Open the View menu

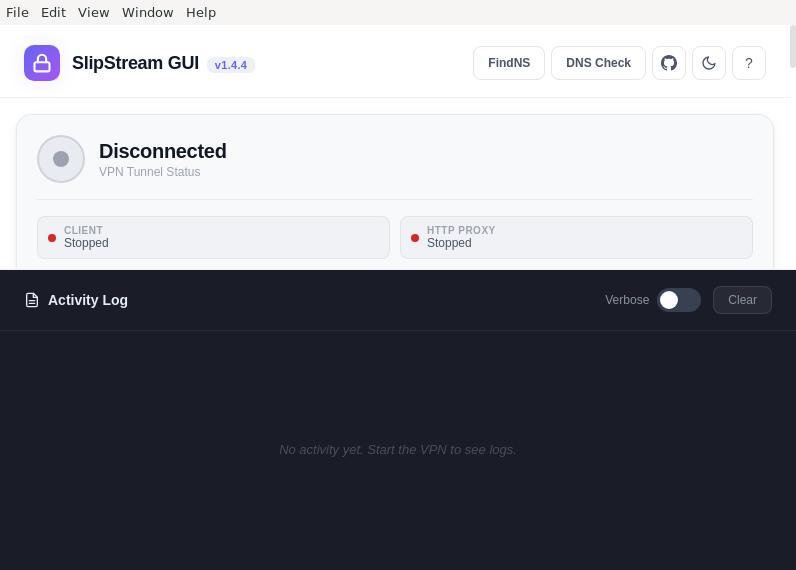click(93, 12)
